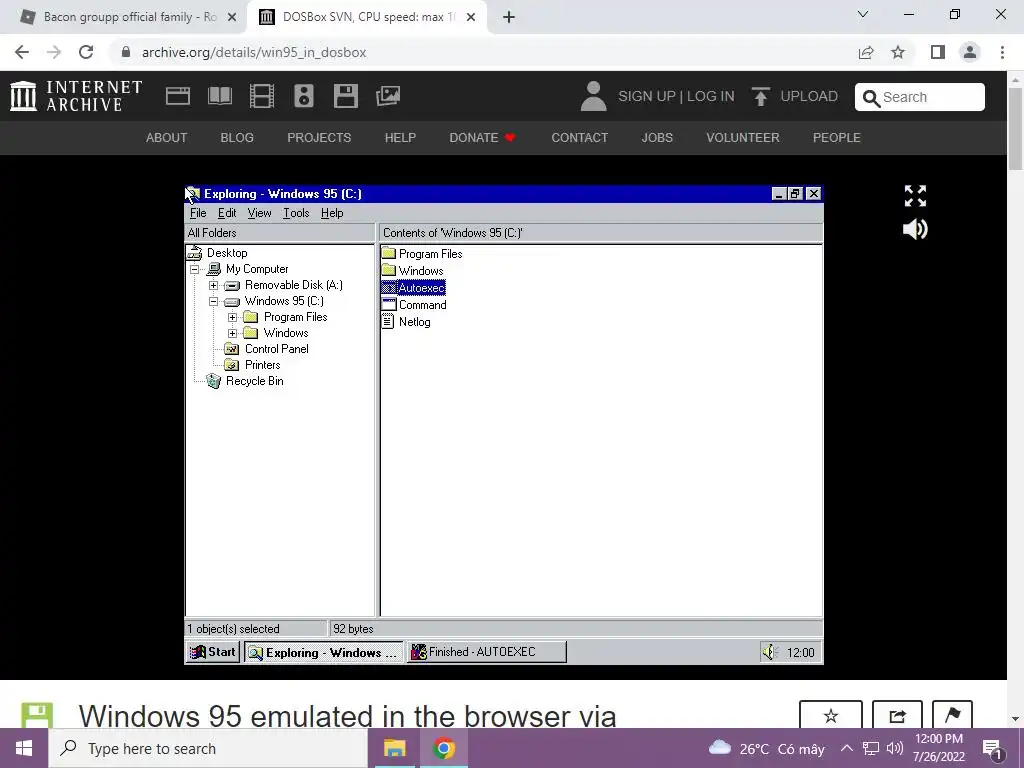Expand Removable Disk (A:) node
This screenshot has height=768, width=1024.
[214, 285]
